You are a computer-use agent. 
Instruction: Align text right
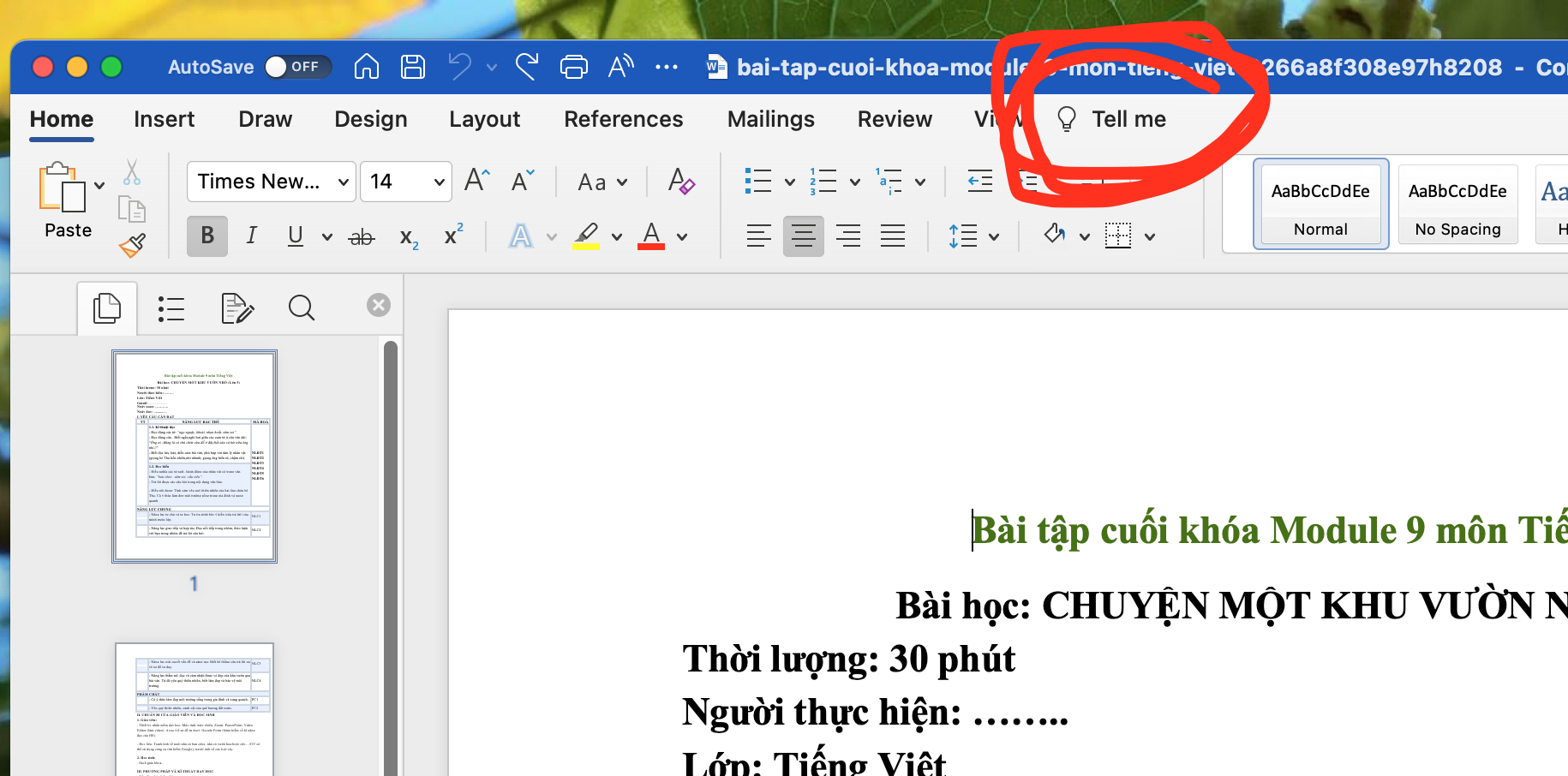coord(848,236)
